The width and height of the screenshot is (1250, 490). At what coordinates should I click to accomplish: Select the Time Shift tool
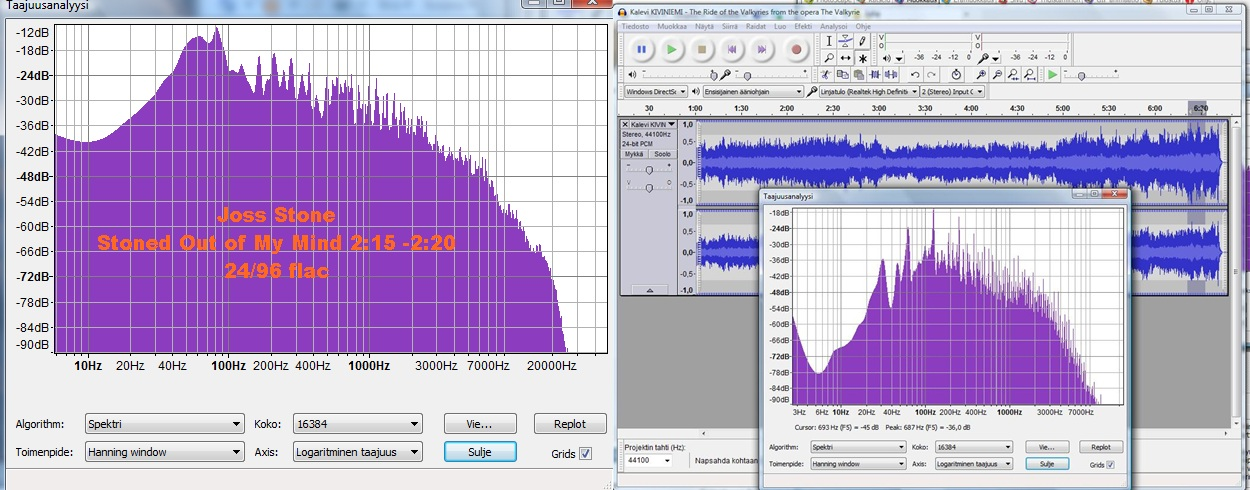pos(845,58)
